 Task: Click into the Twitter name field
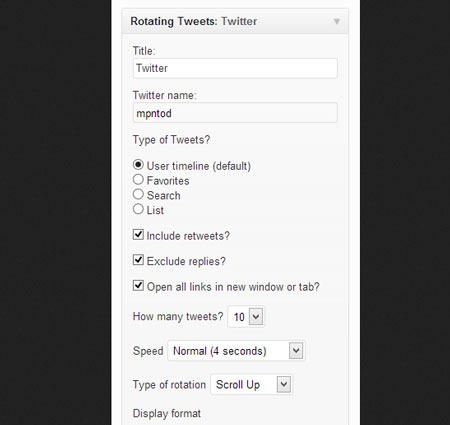(x=235, y=113)
